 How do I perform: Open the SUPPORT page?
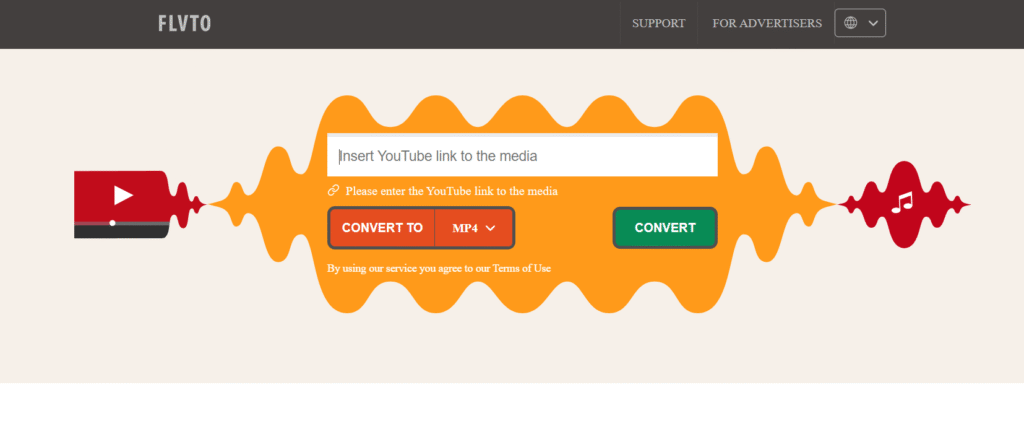pos(658,24)
